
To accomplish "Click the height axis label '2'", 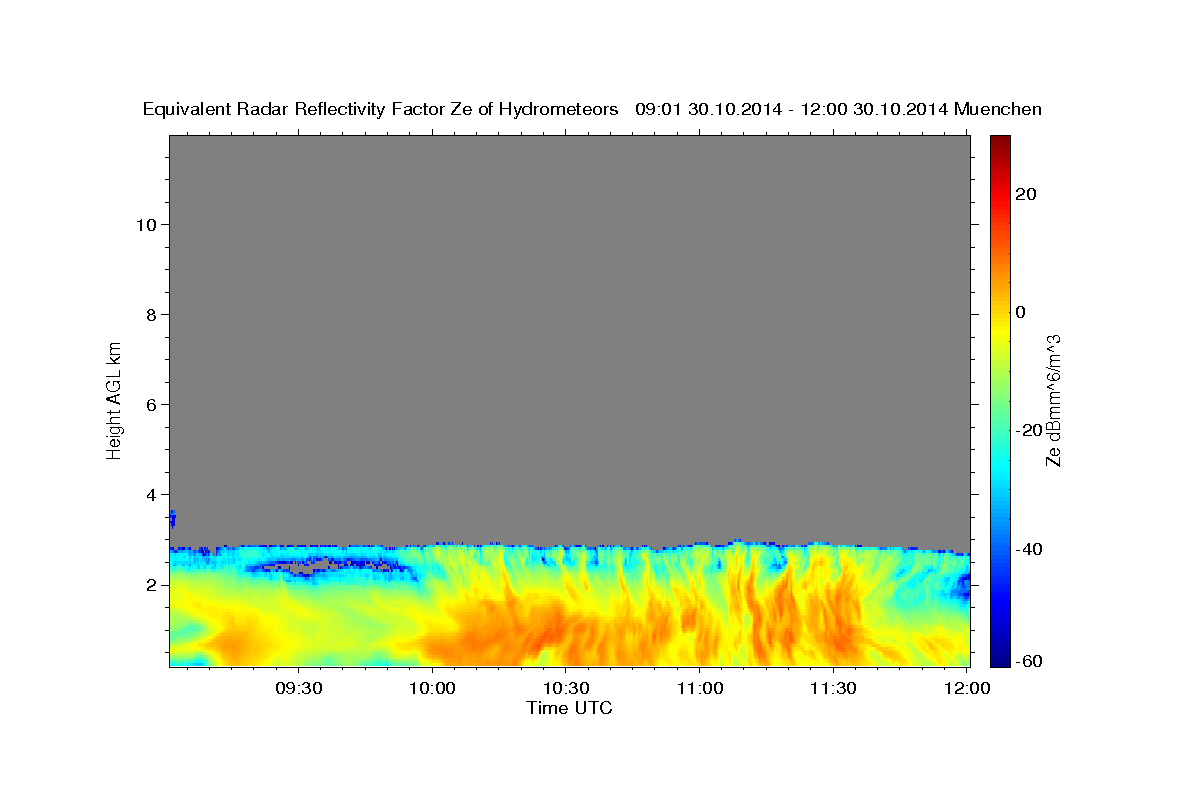I will click(150, 584).
